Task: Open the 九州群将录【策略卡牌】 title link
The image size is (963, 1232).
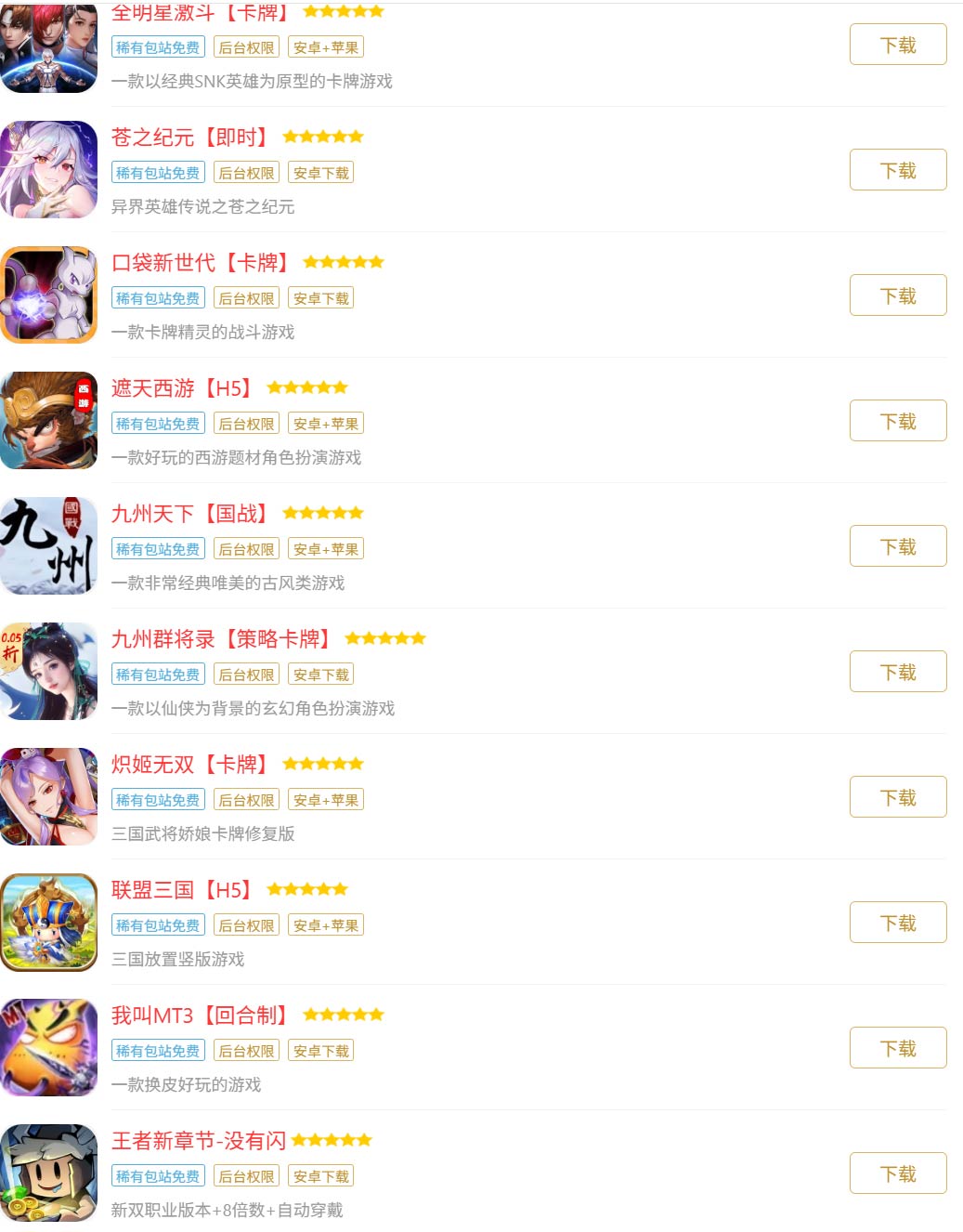Action: tap(222, 639)
